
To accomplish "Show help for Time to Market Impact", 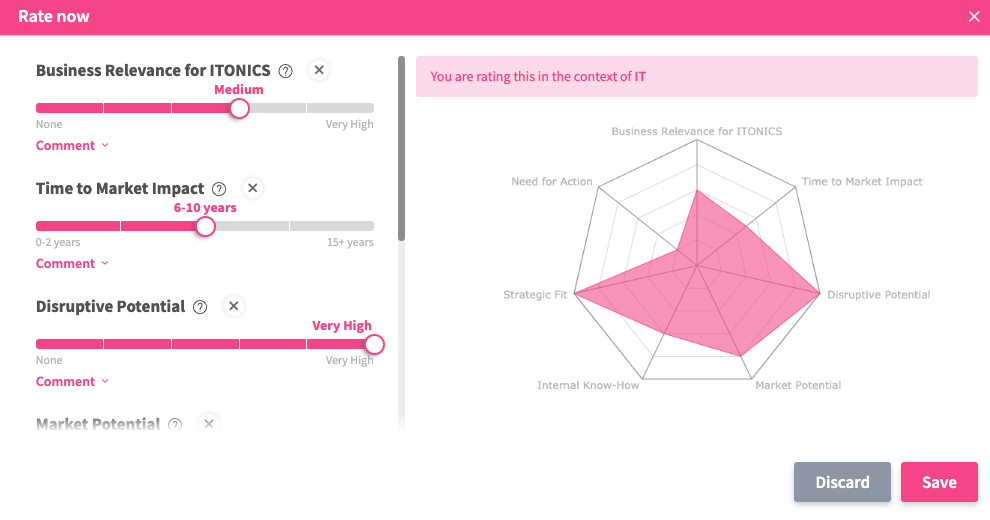I will coord(220,189).
